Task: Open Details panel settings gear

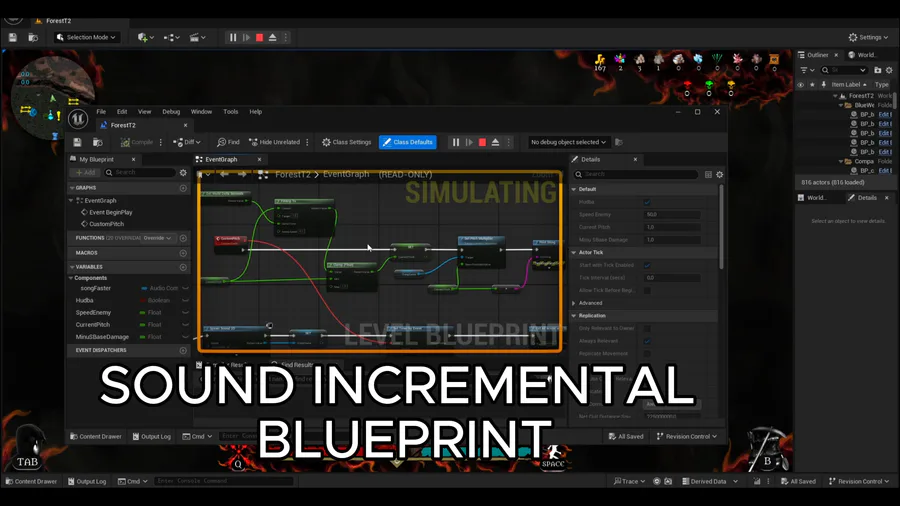Action: pos(719,174)
